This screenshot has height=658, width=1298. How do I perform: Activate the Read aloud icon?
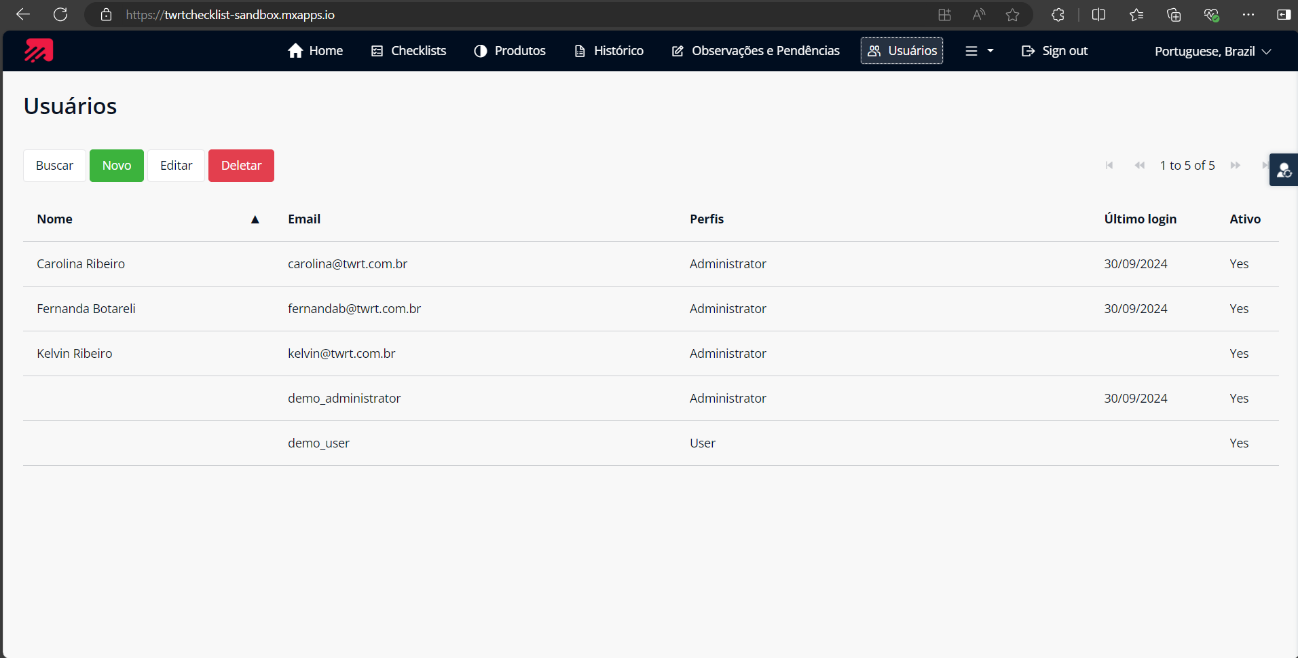978,15
